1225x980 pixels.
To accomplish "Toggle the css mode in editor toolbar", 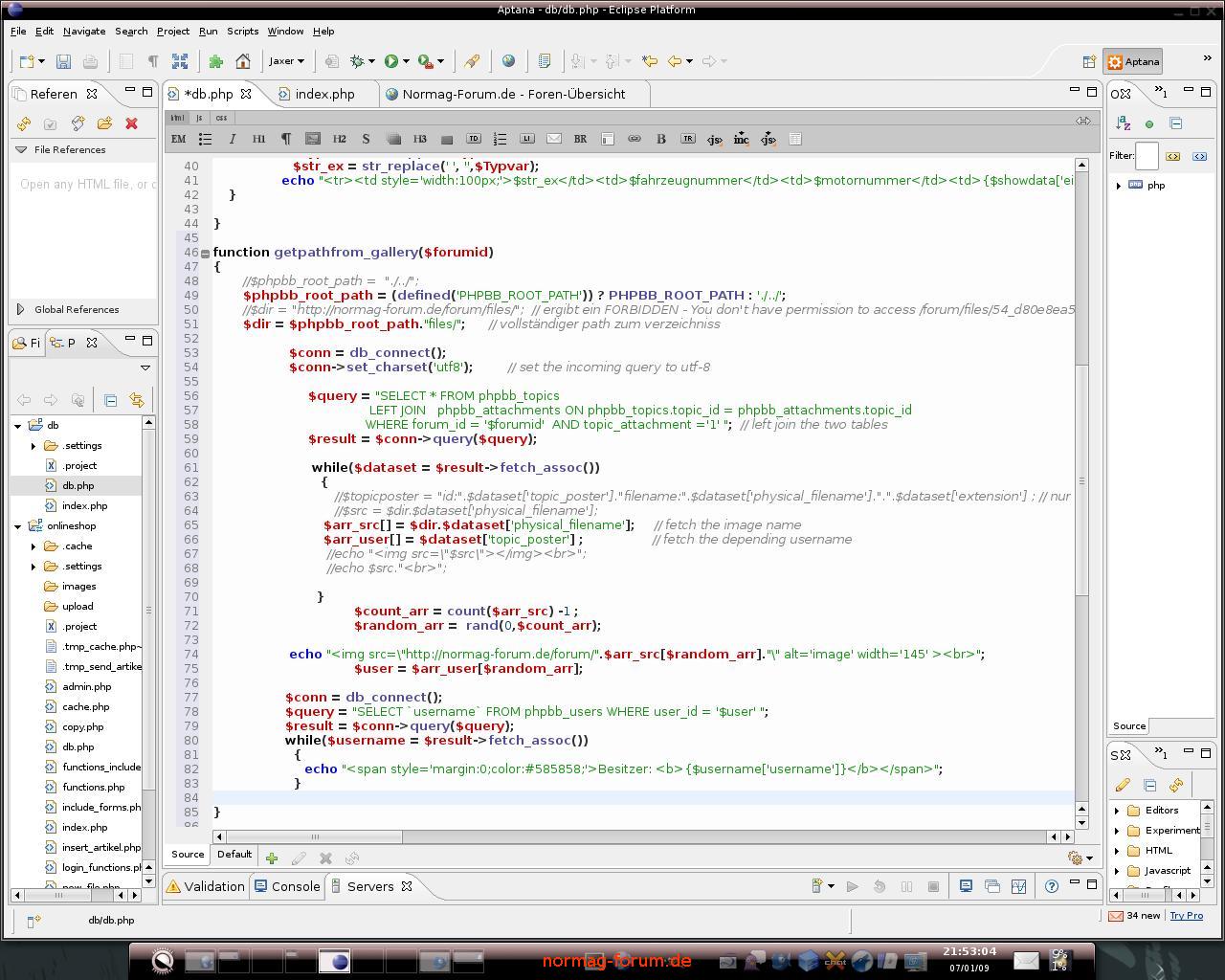I will tap(221, 118).
